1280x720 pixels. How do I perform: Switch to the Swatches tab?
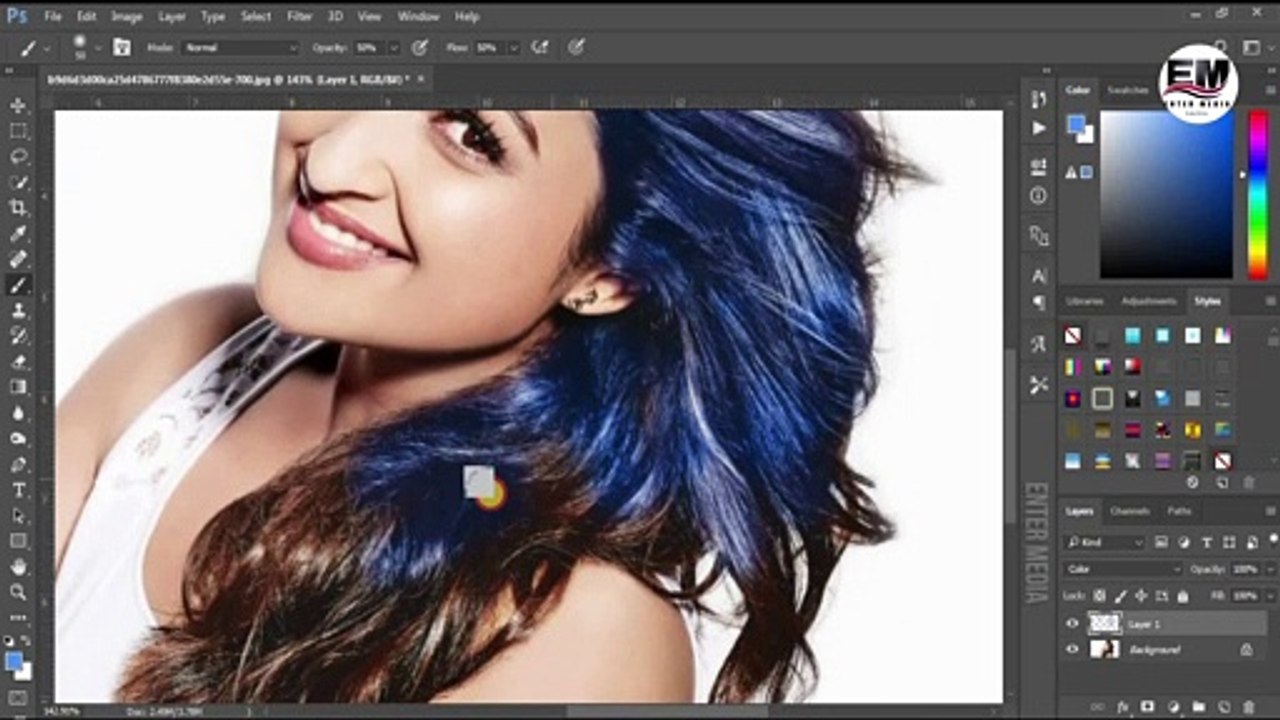(1128, 90)
